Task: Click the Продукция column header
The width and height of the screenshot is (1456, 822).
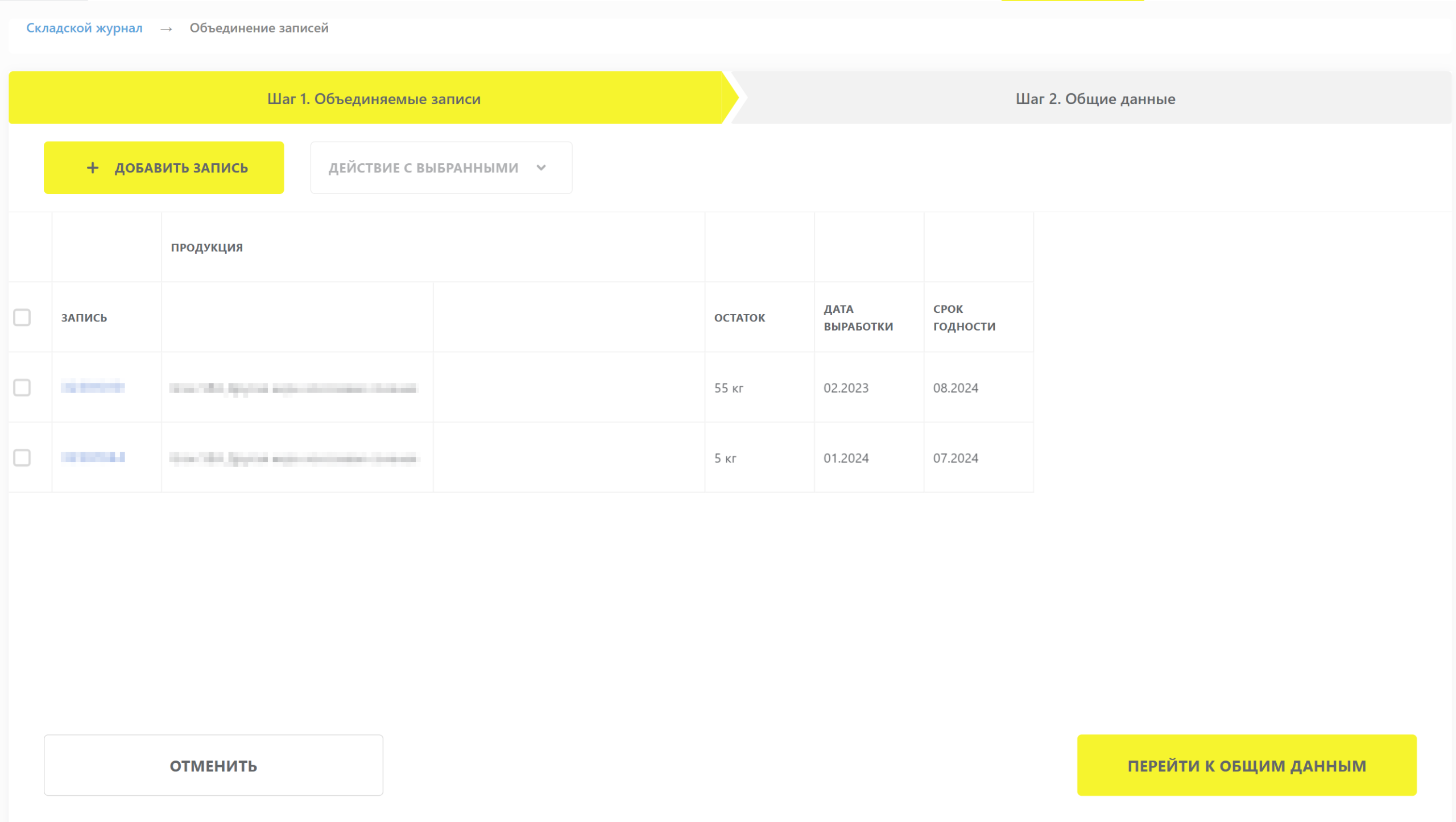Action: (x=207, y=247)
